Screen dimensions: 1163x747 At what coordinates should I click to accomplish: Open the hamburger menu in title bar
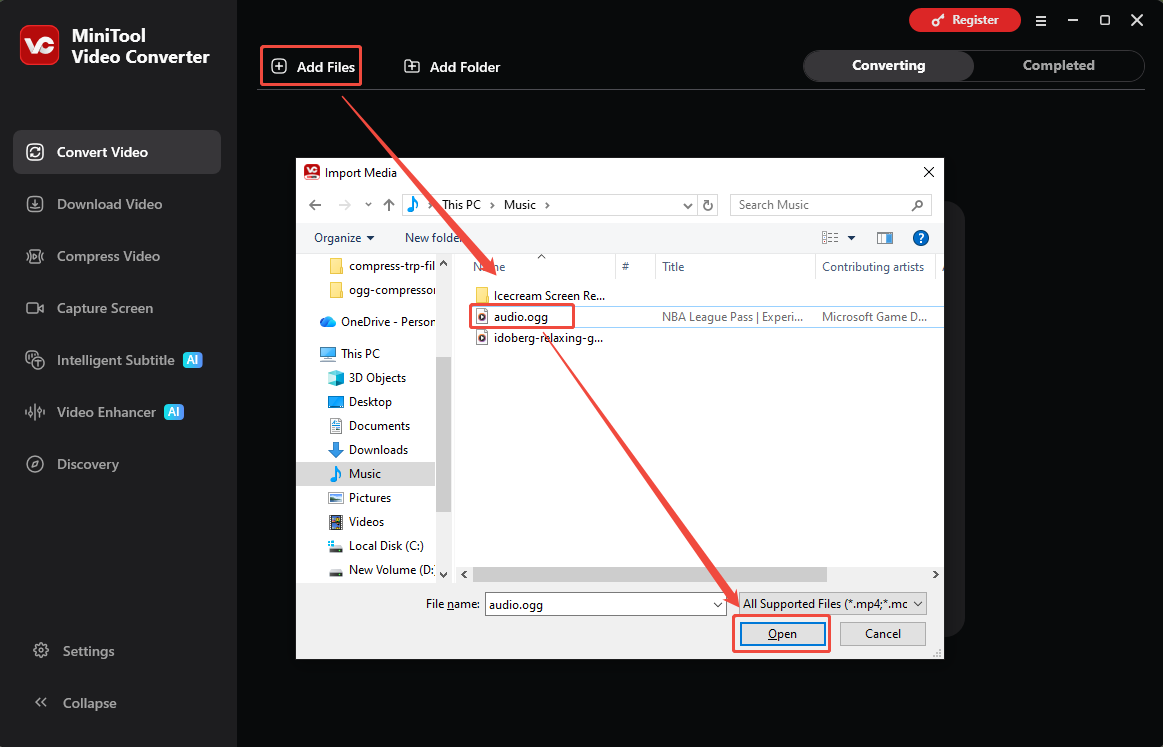coord(1041,21)
